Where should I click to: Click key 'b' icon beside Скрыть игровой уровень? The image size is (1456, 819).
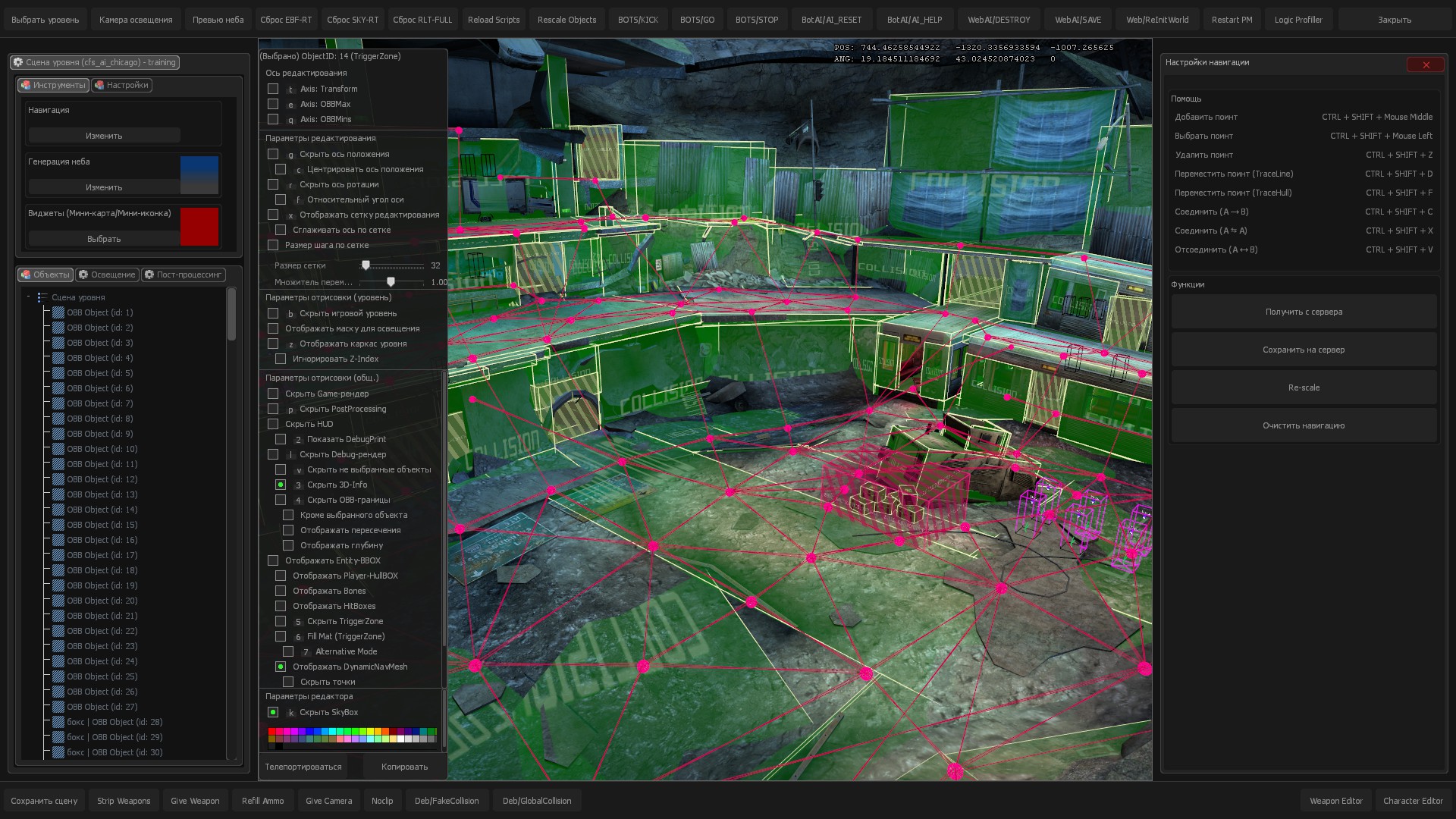[x=290, y=313]
